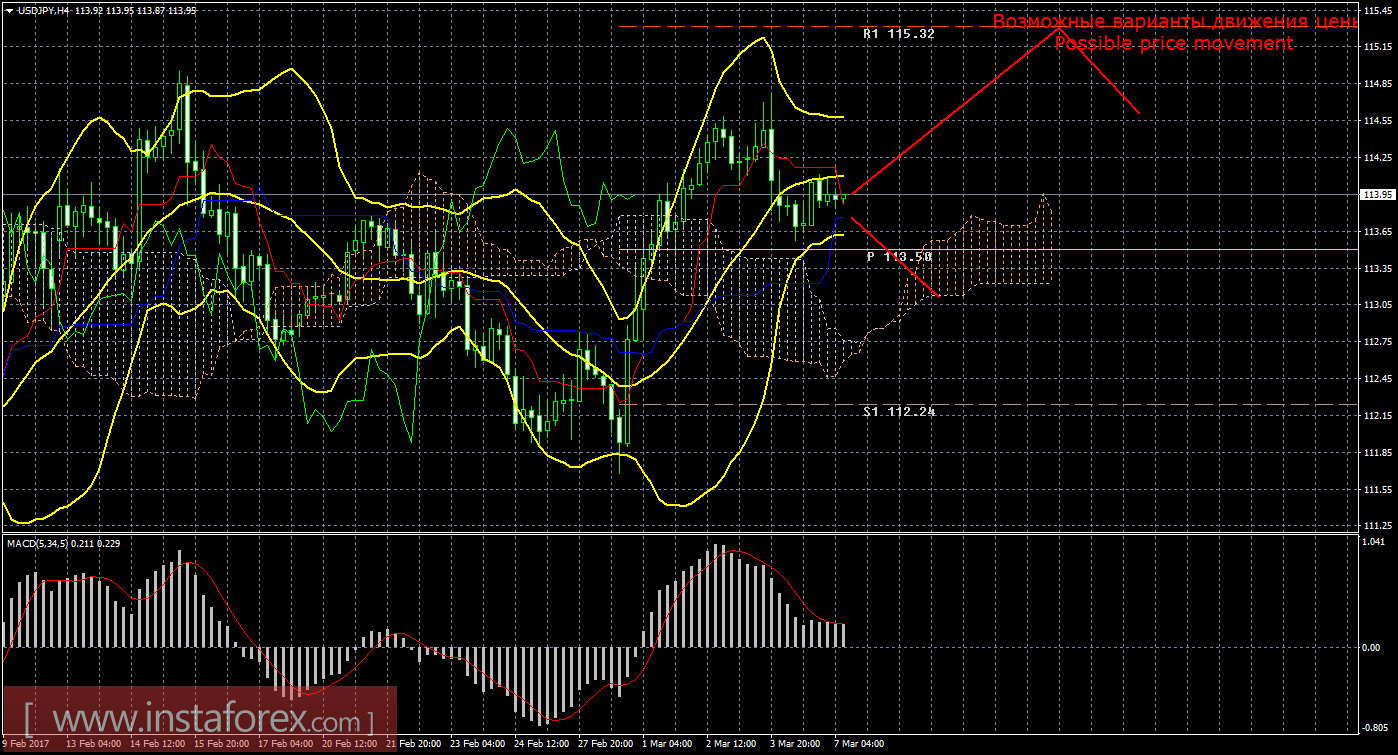The image size is (1398, 755).
Task: Click the 2 Mar 12:00 time label
Action: click(732, 745)
